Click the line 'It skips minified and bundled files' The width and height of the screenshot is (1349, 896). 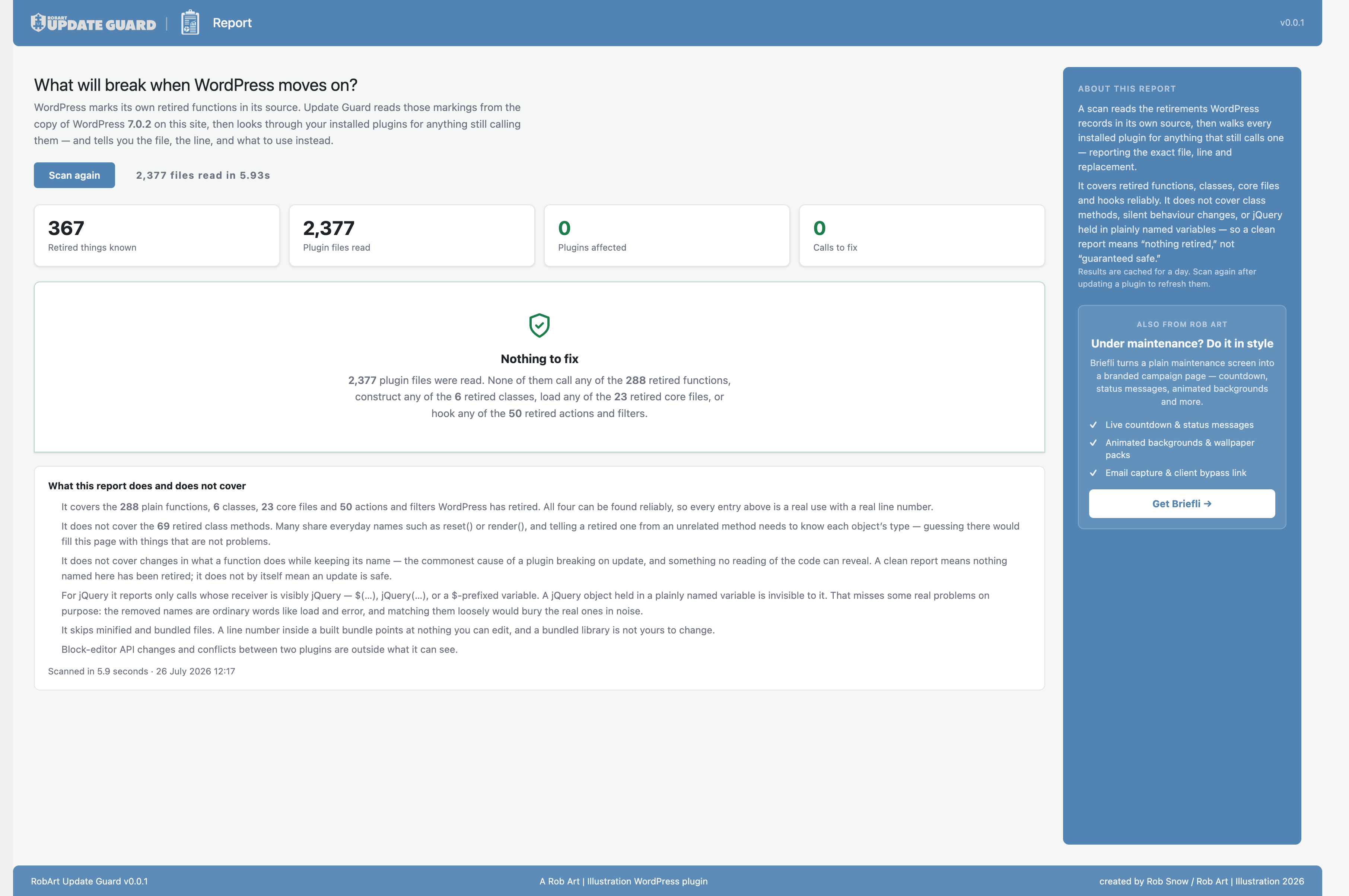point(388,630)
